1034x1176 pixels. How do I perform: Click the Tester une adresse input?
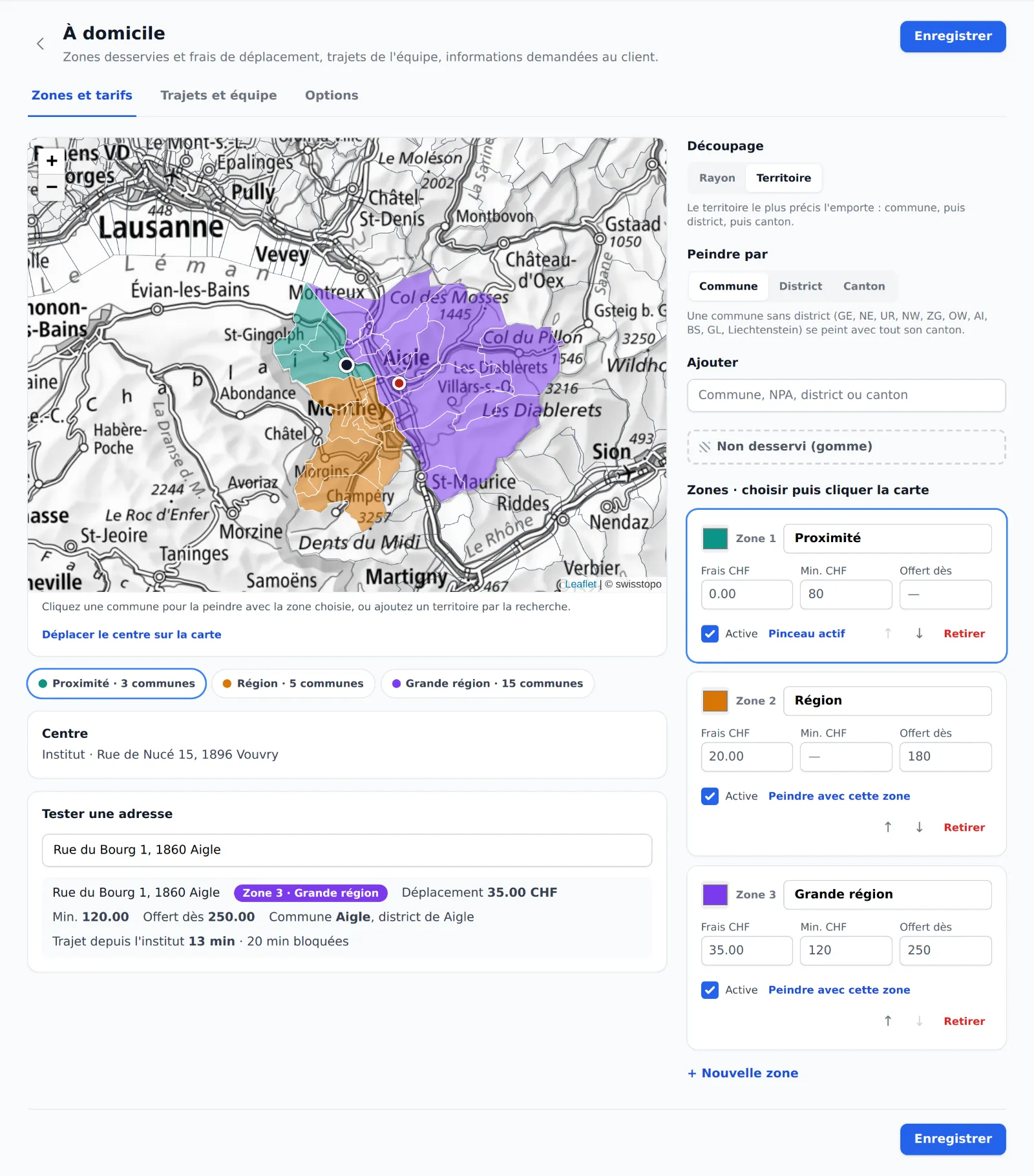tap(347, 850)
